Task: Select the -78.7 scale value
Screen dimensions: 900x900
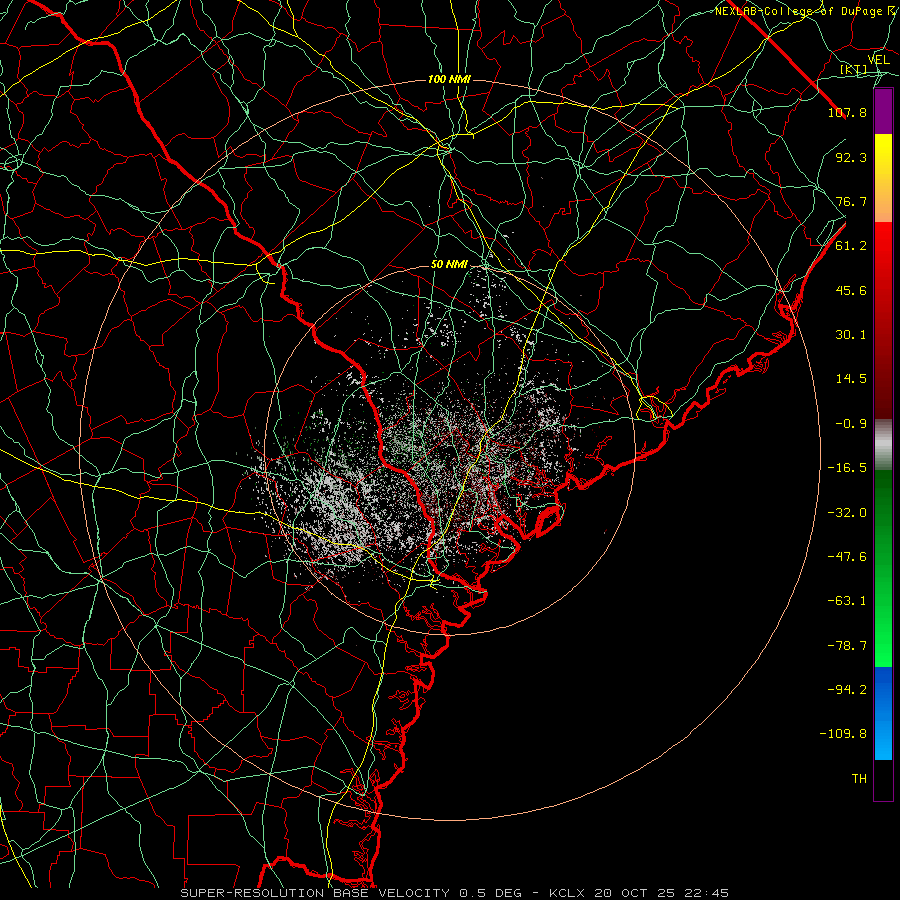Action: pos(847,646)
